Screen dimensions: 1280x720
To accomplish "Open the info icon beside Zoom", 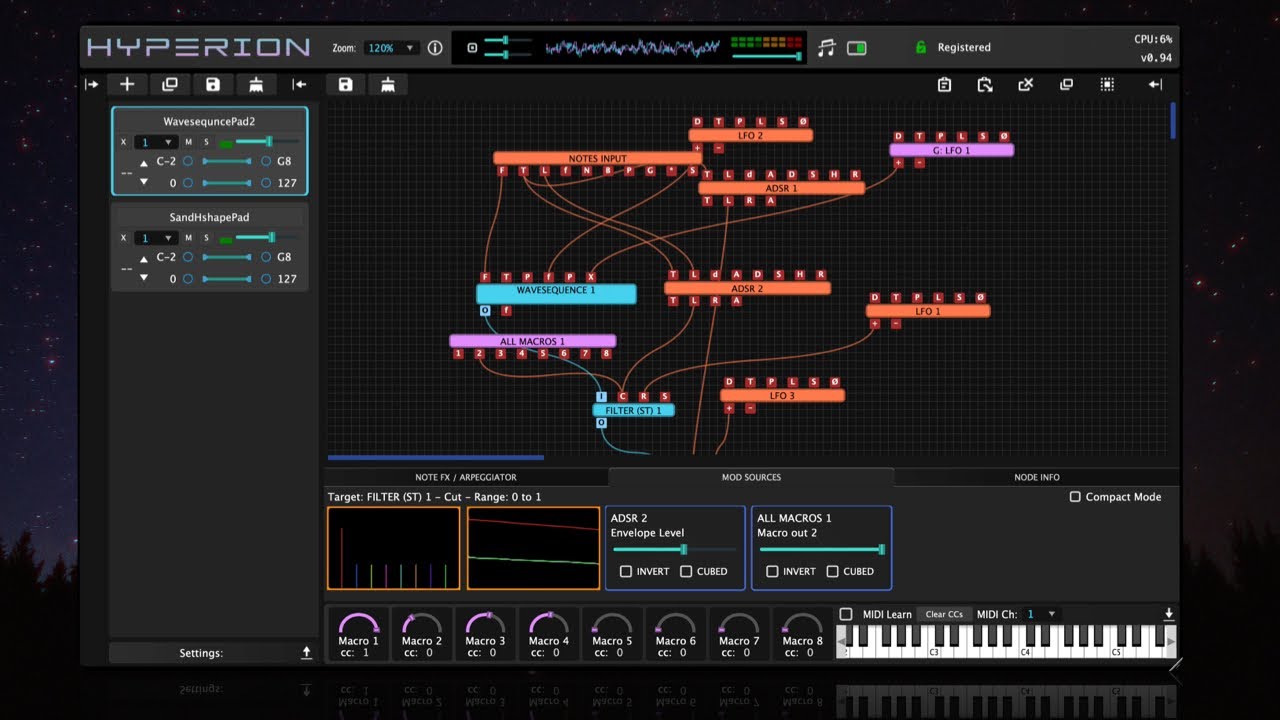I will 435,48.
